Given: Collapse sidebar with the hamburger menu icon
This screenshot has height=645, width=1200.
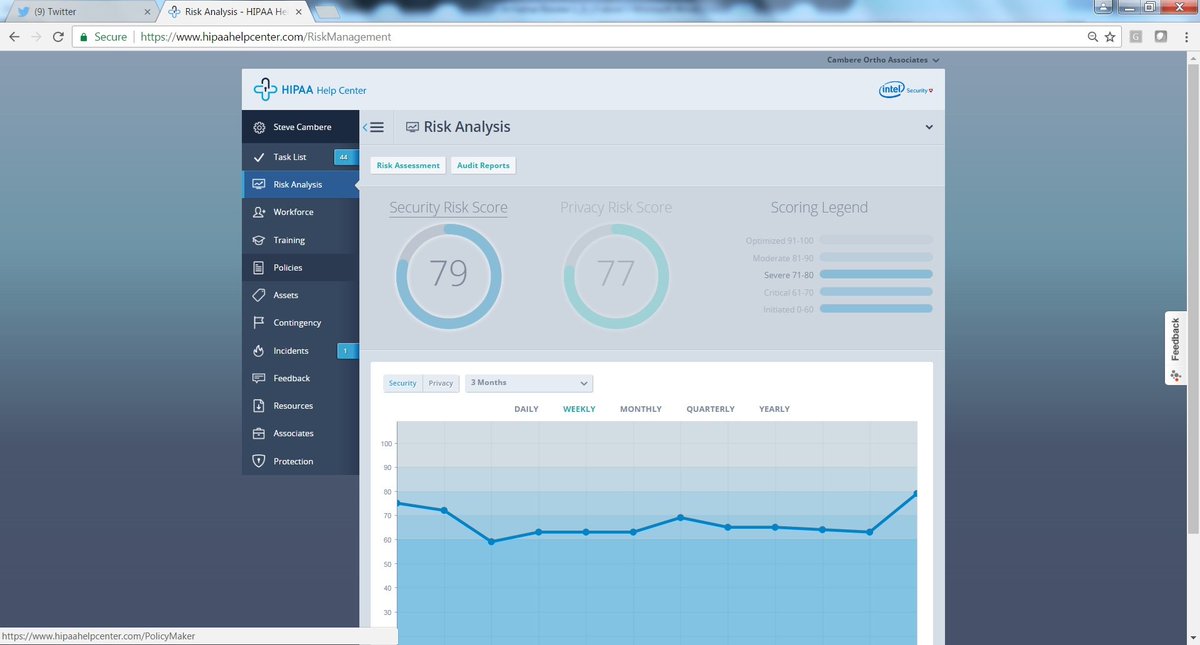Looking at the screenshot, I should 375,127.
